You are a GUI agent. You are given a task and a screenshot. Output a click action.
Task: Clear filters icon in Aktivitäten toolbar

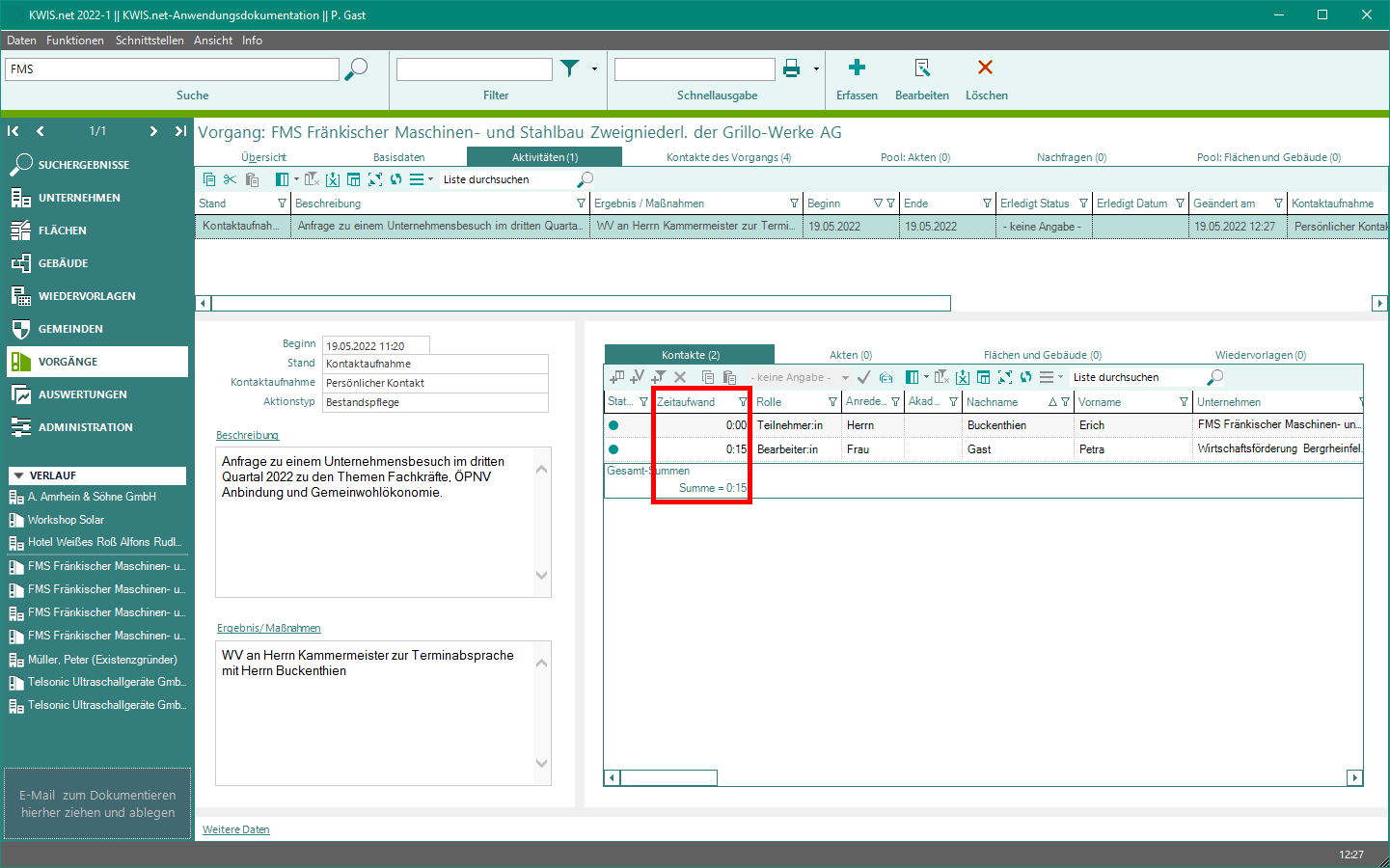312,179
